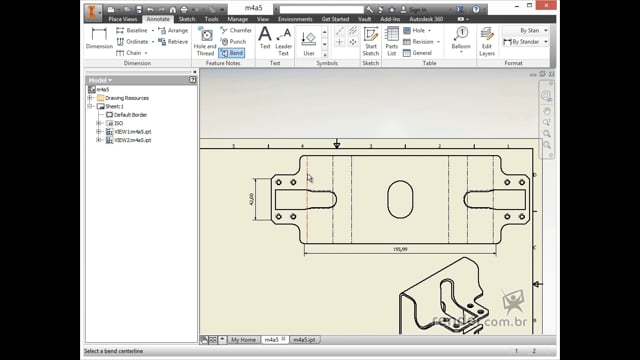Open the Hole and Thread note tool
The height and width of the screenshot is (360, 640).
[205, 41]
